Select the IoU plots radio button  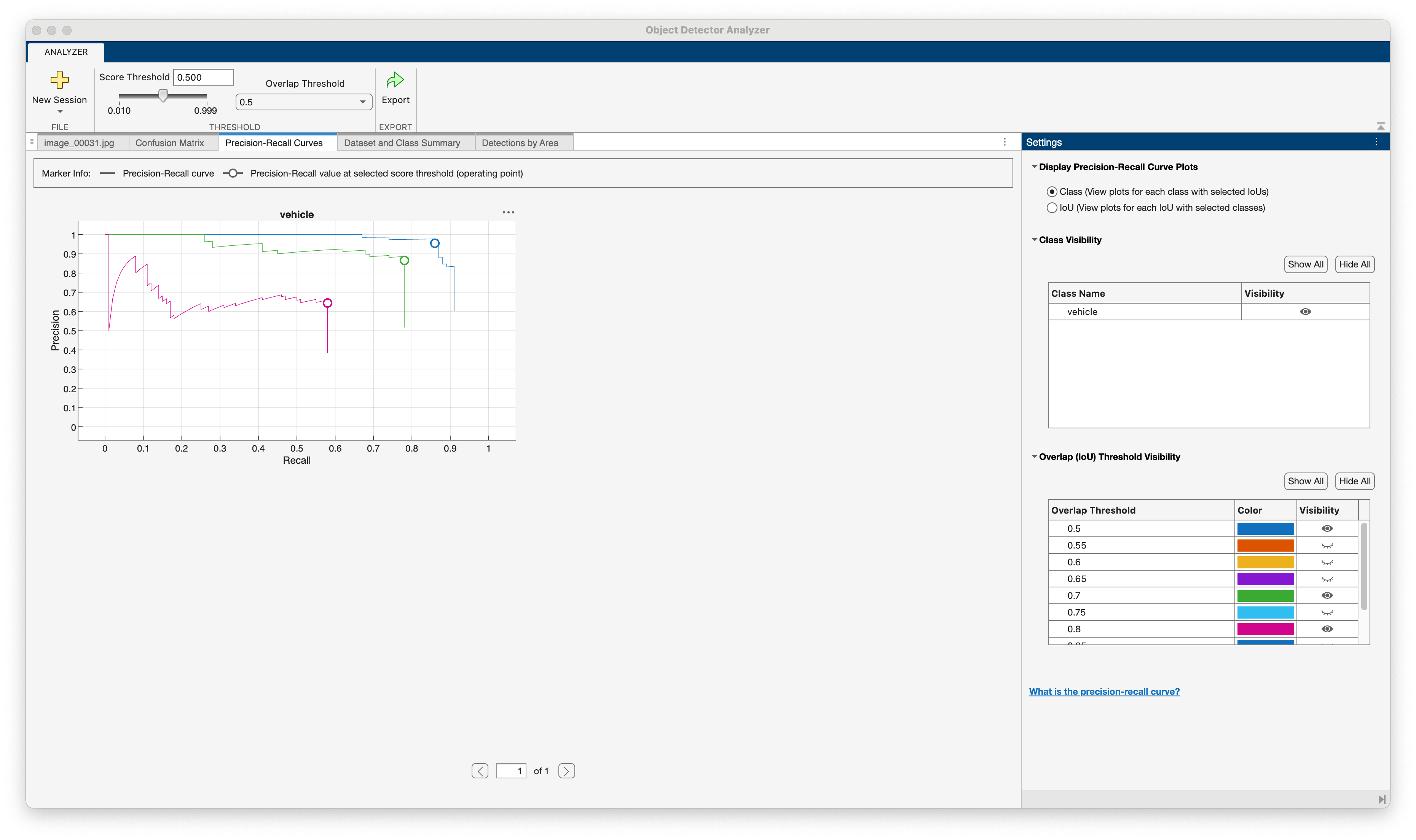1051,208
